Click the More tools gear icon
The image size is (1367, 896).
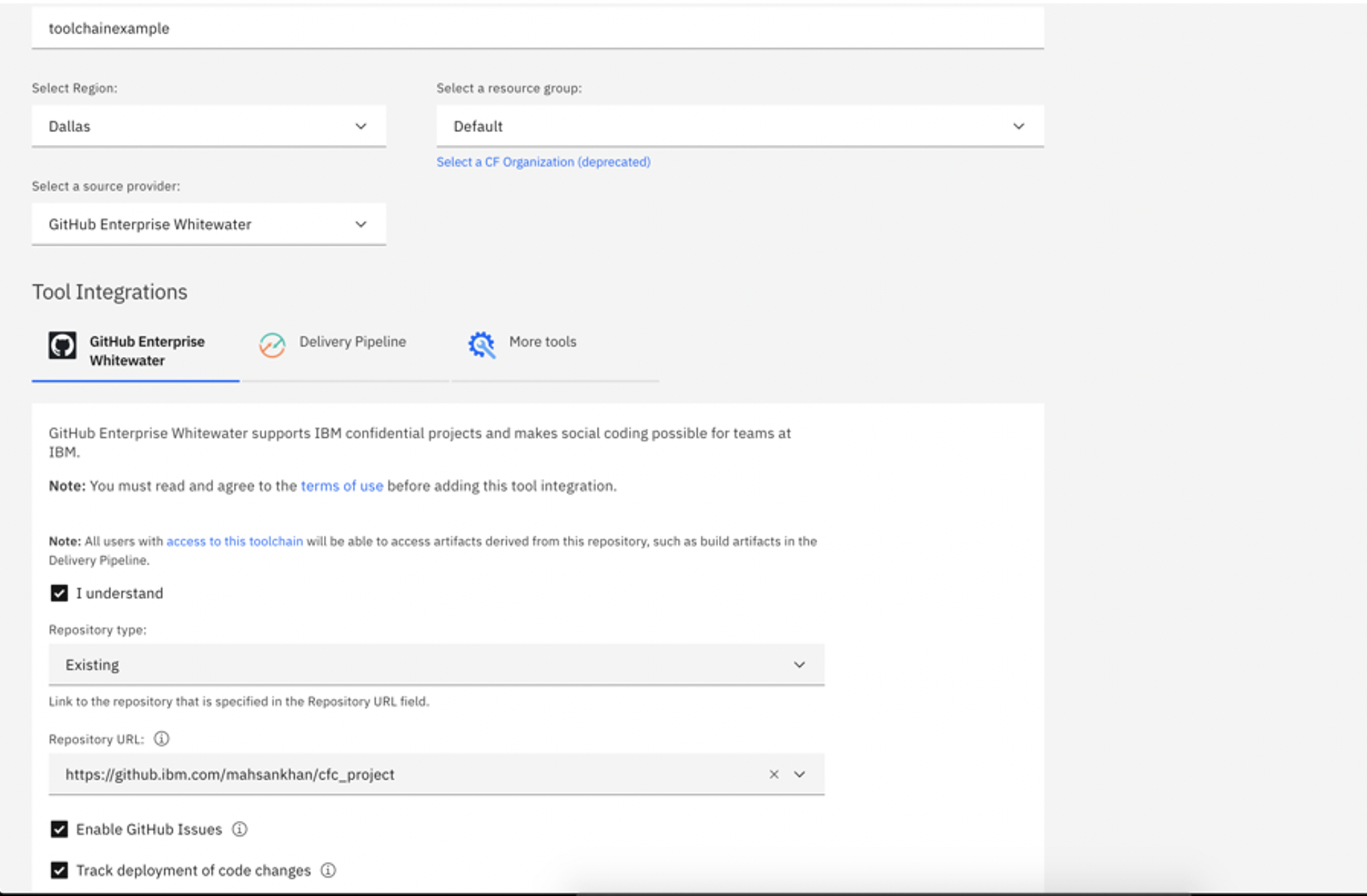(x=481, y=345)
